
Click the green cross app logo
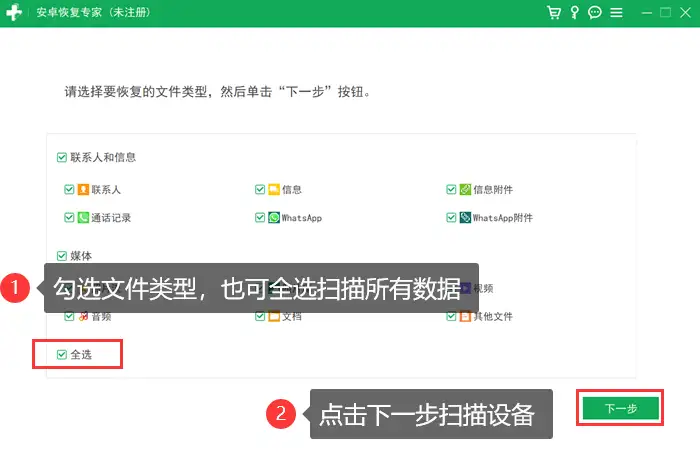(13, 12)
